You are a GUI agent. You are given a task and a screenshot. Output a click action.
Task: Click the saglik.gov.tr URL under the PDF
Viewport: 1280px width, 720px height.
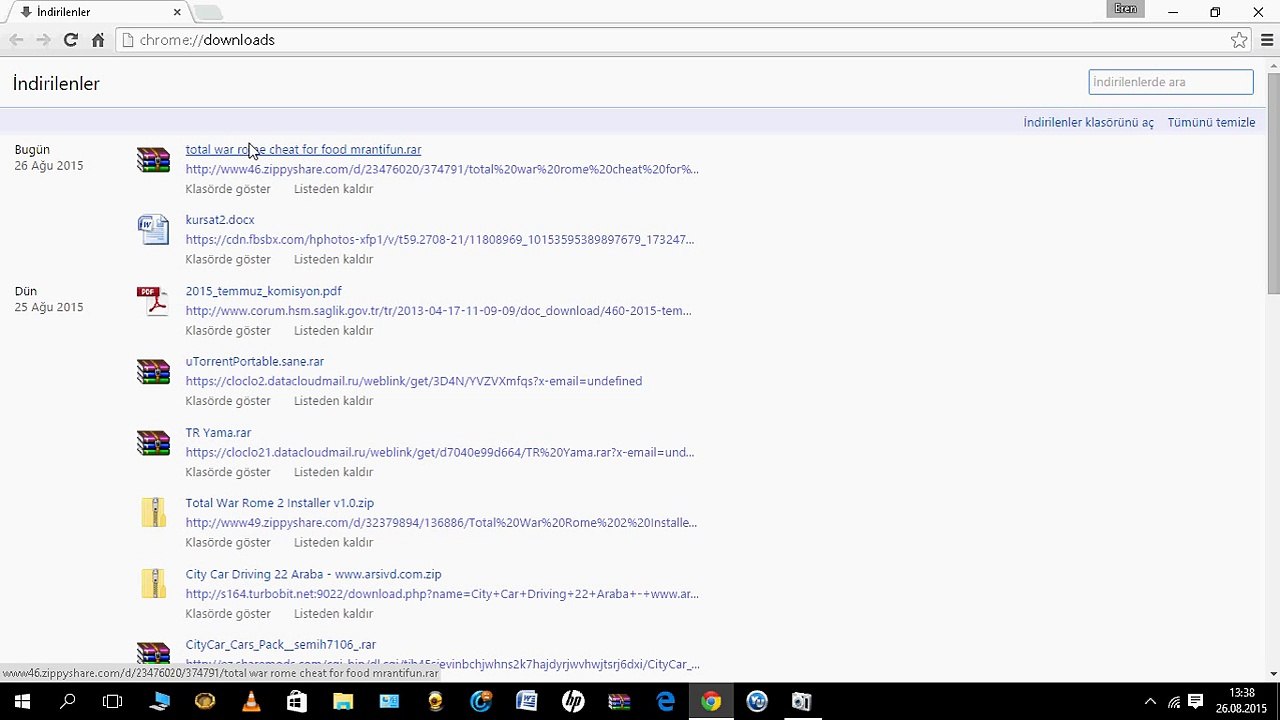pyautogui.click(x=438, y=311)
